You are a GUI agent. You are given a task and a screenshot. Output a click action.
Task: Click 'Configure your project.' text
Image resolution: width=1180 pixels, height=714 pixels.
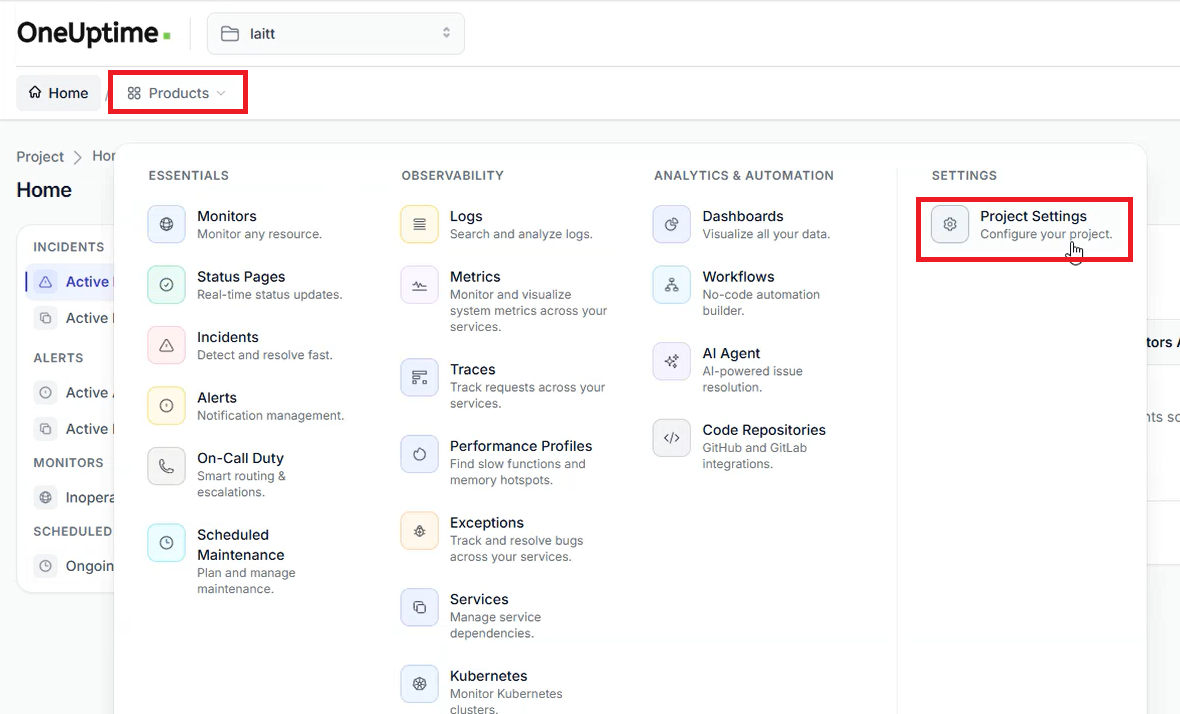(x=1046, y=234)
